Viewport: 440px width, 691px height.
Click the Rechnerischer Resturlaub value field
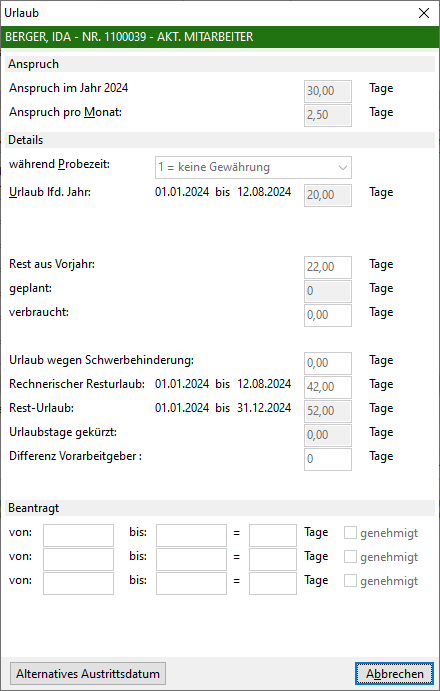point(328,387)
